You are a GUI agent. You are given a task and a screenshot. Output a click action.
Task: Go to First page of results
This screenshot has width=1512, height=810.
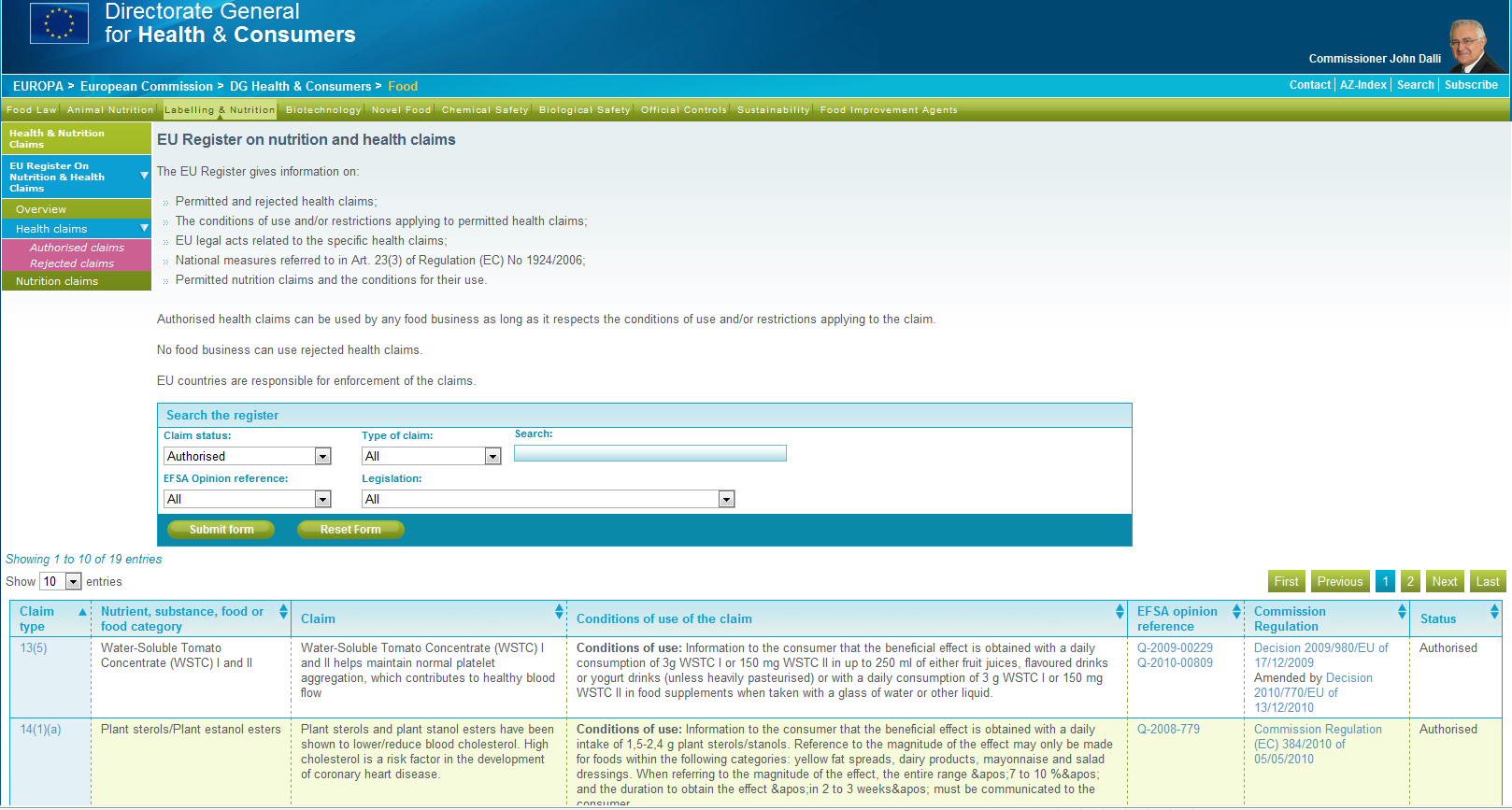click(x=1287, y=581)
